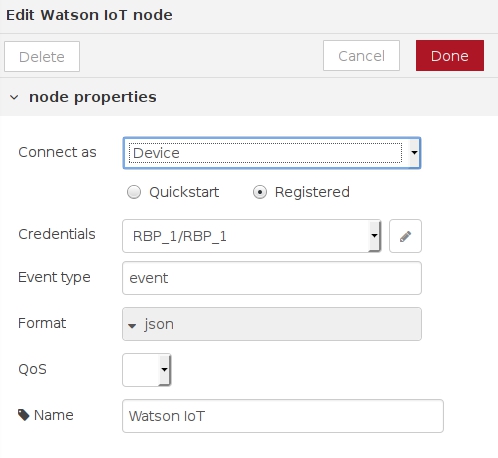498x458 pixels.
Task: Click the Quickstart label text
Action: tap(184, 192)
